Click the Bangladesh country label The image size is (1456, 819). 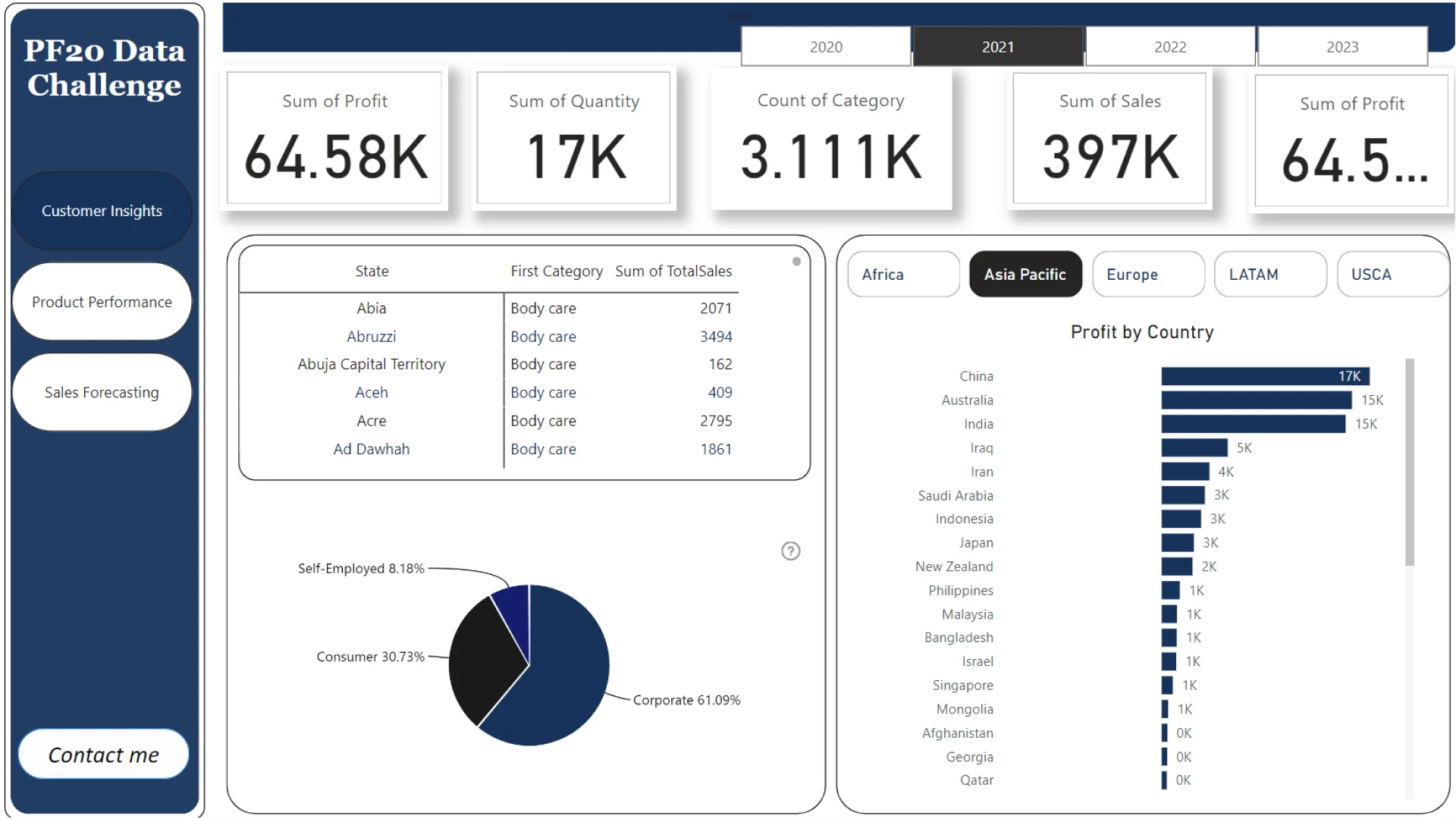pos(959,638)
